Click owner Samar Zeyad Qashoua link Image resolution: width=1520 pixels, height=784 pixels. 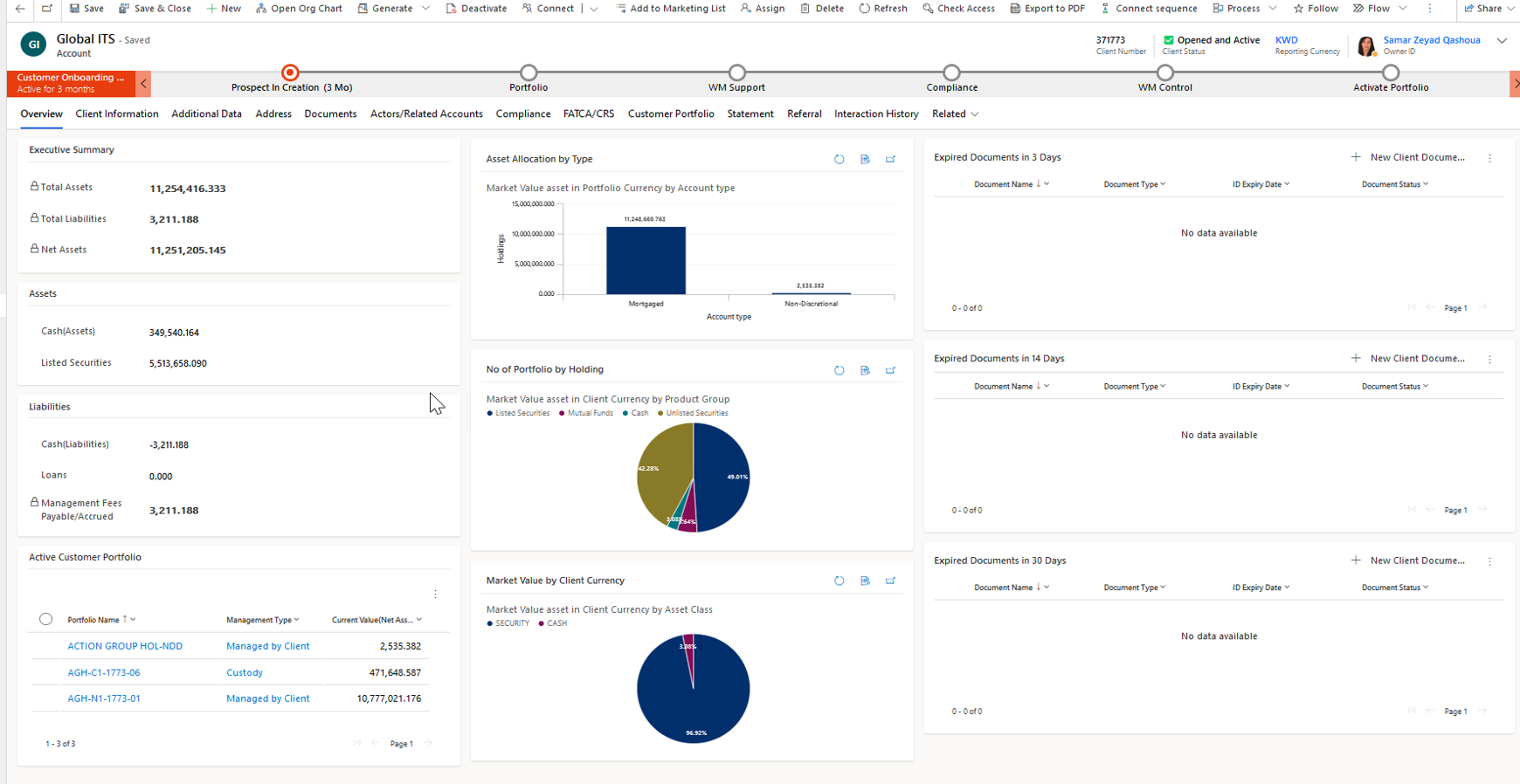click(1431, 40)
